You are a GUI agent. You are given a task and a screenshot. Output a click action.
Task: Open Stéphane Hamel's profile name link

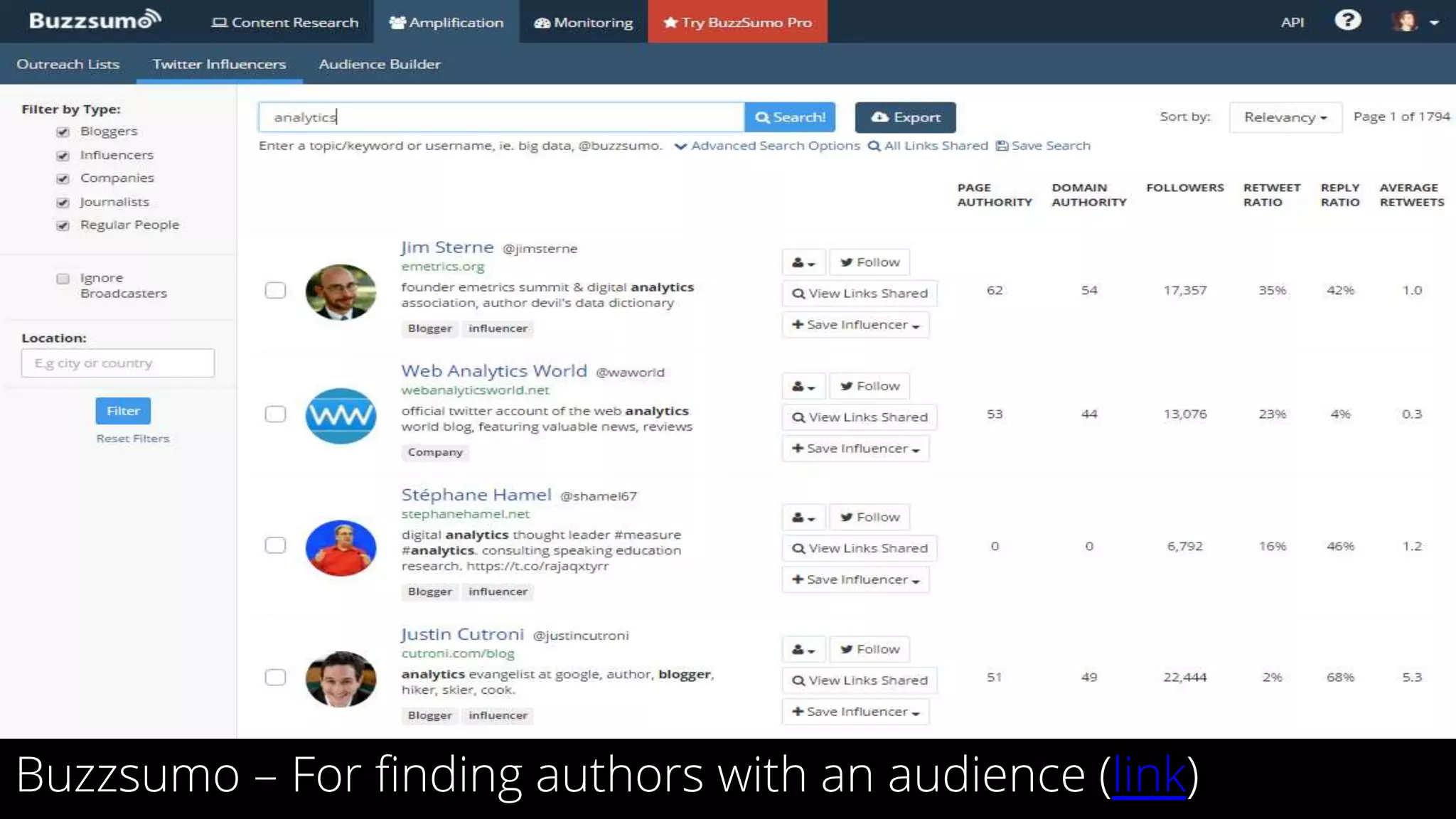[476, 495]
